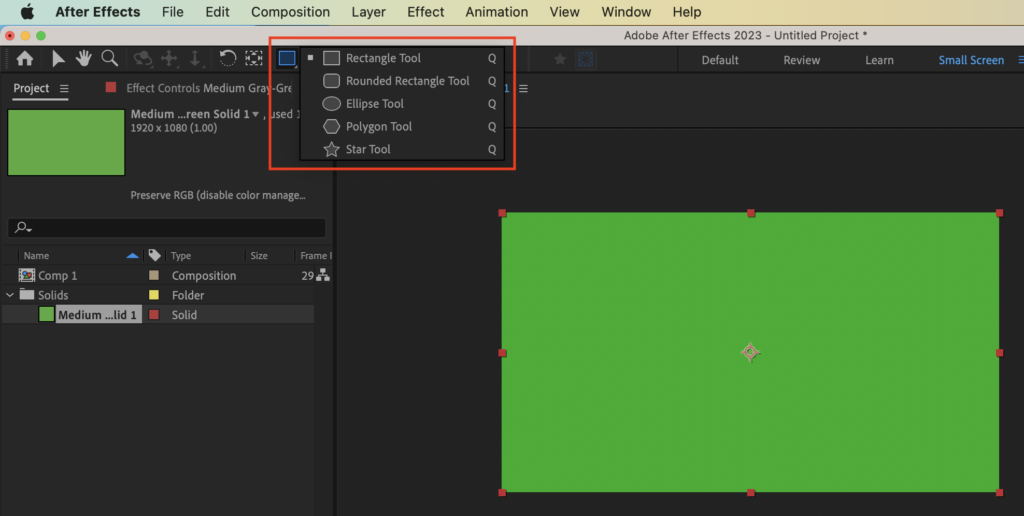
Task: Select Rounded Rectangle Tool in the flyout
Action: coord(407,81)
